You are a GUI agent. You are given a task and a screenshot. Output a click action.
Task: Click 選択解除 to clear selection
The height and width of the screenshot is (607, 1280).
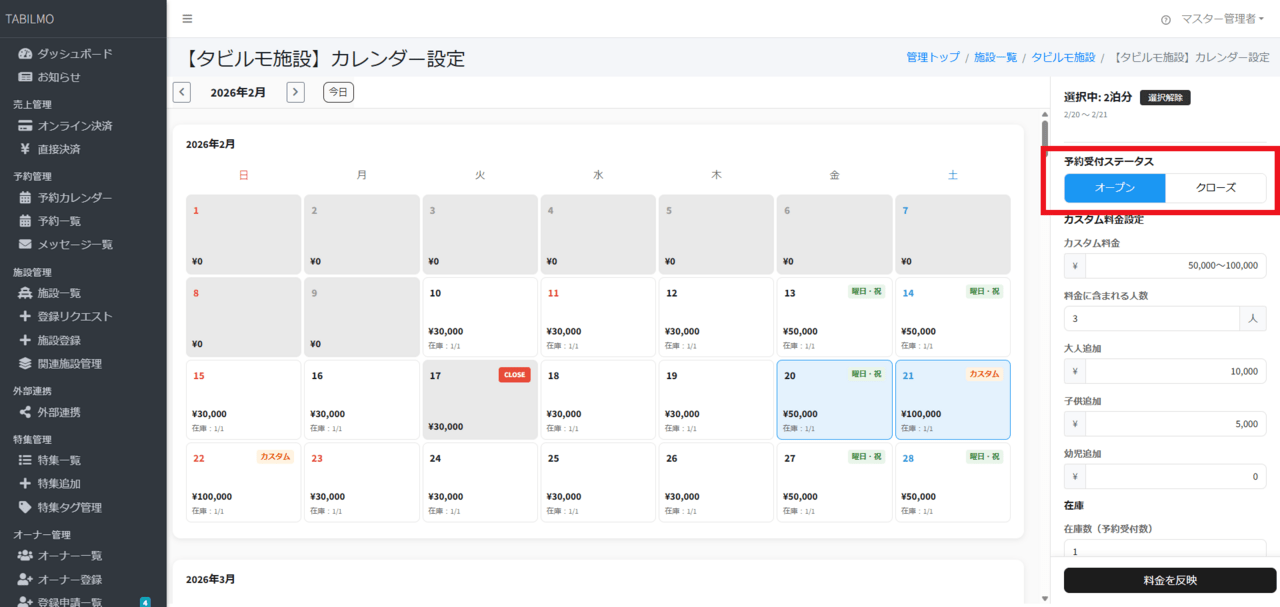point(1166,97)
